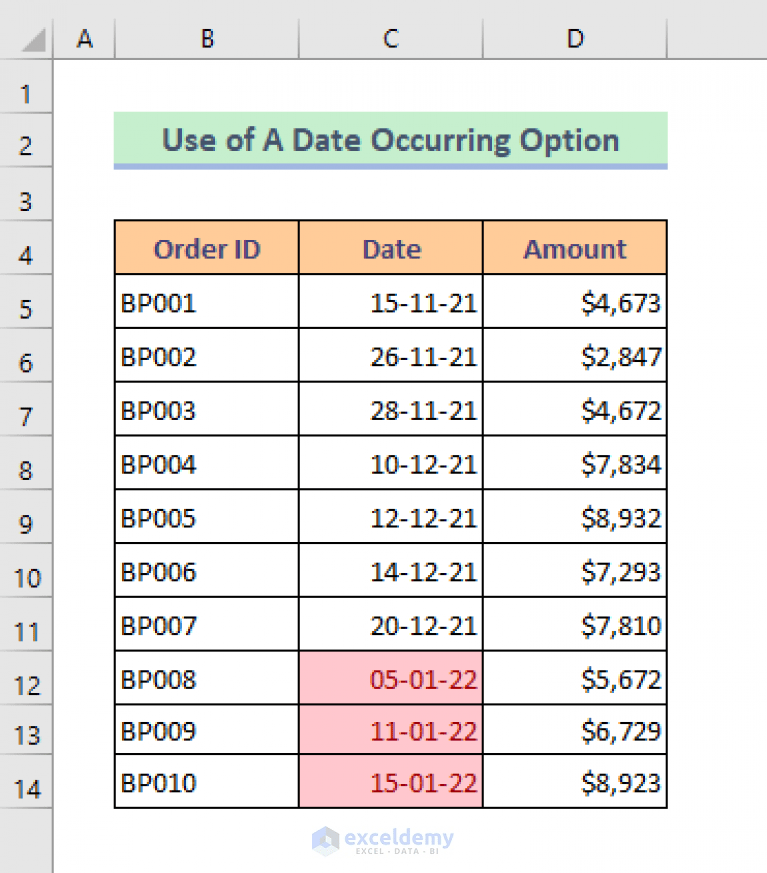Select the amount cell $8,923
The image size is (767, 873).
point(574,782)
